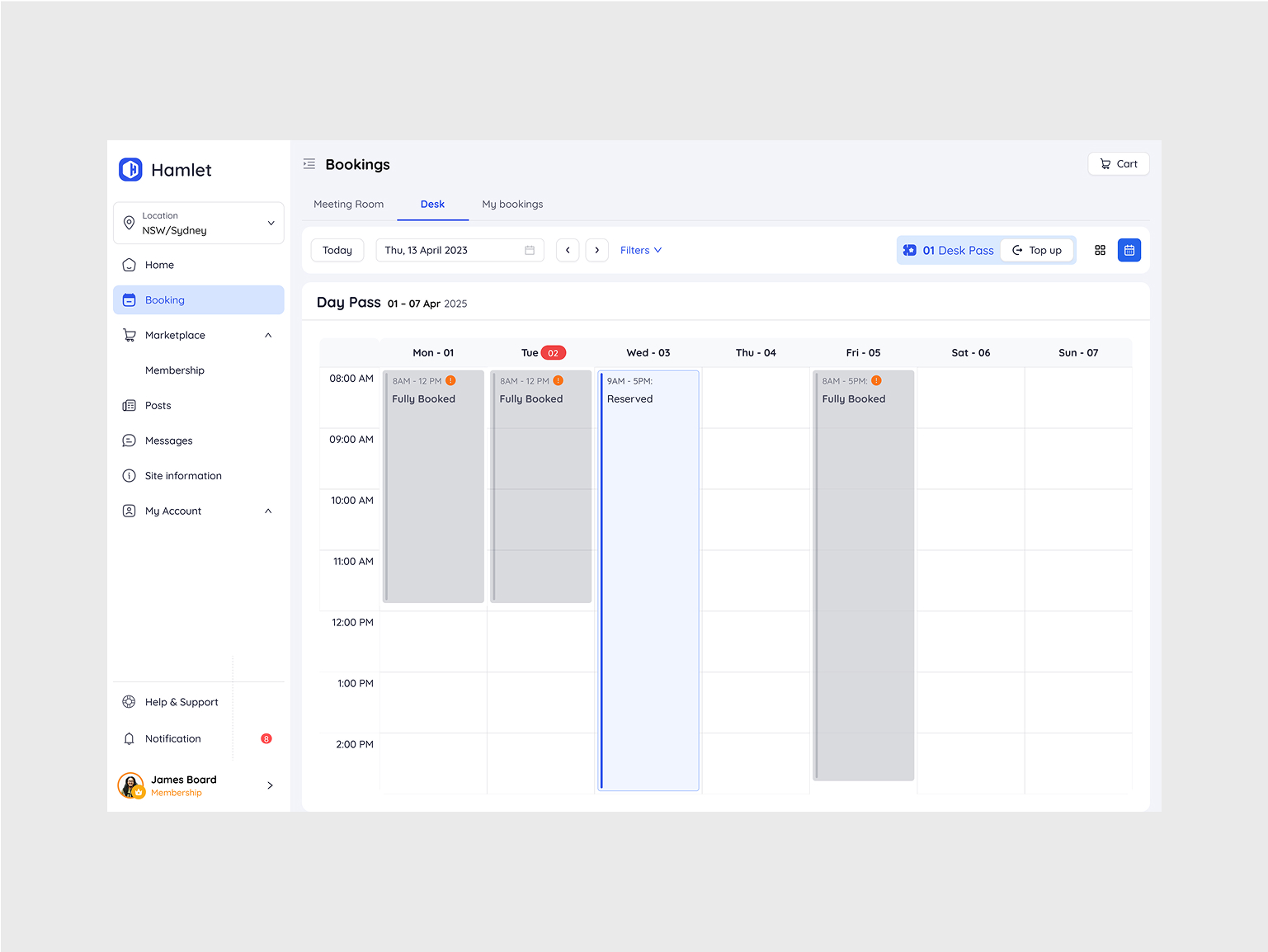1268x952 pixels.
Task: Click the calendar view icon on the right
Action: [1129, 250]
